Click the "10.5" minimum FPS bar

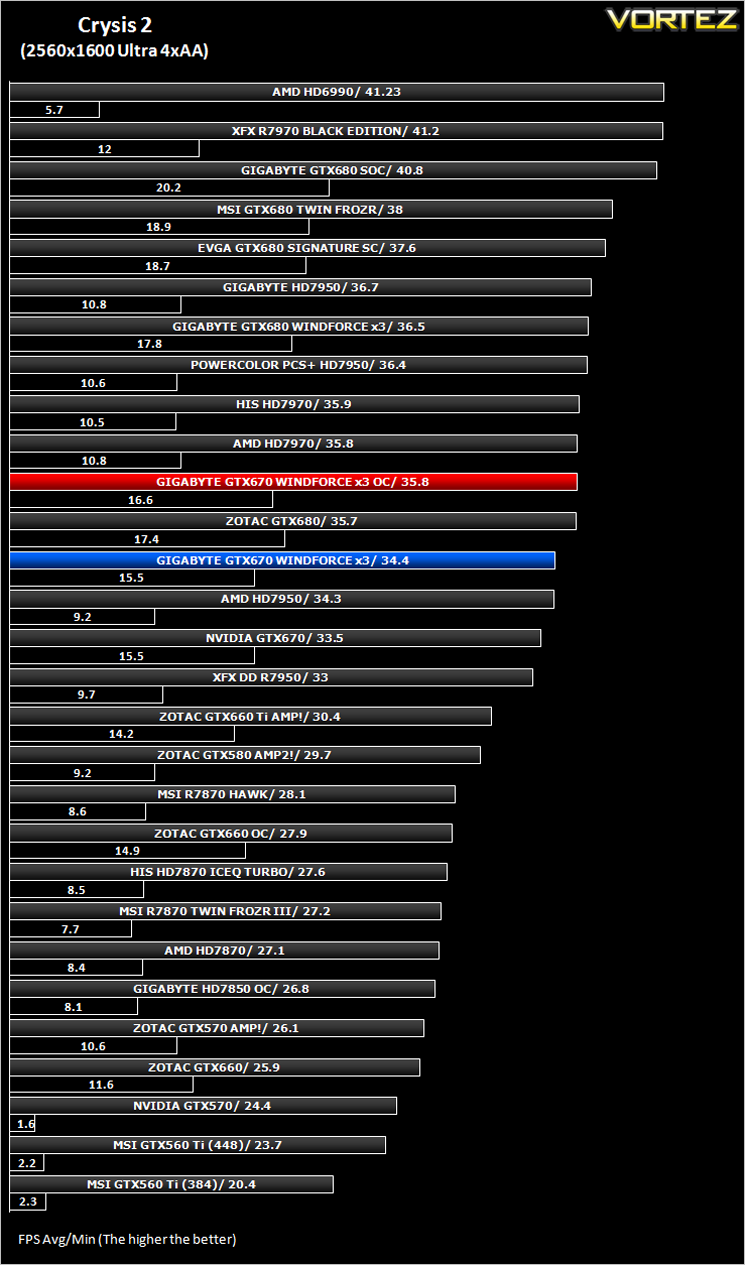pos(92,423)
